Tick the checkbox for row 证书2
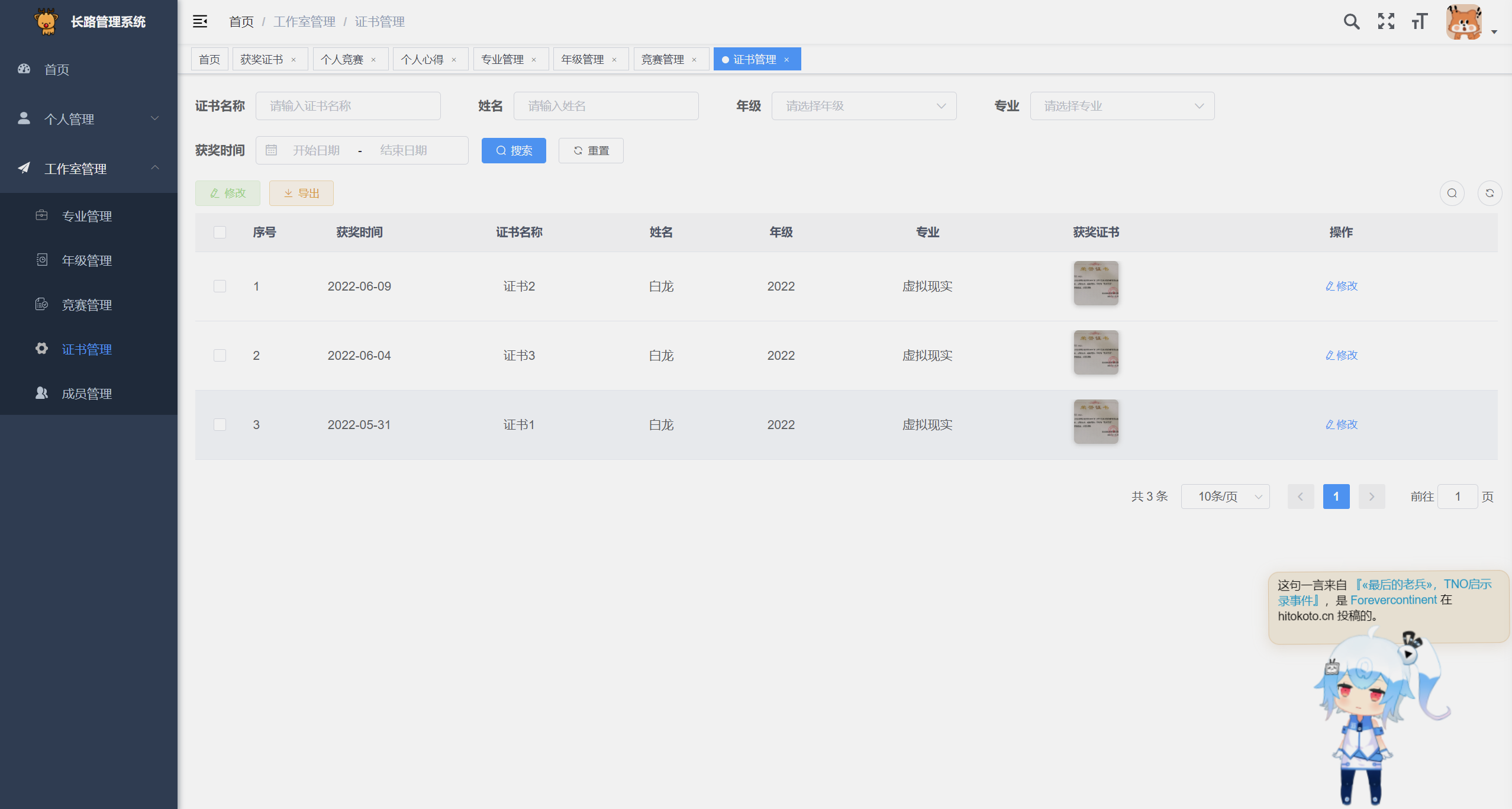This screenshot has width=1512, height=809. point(220,286)
